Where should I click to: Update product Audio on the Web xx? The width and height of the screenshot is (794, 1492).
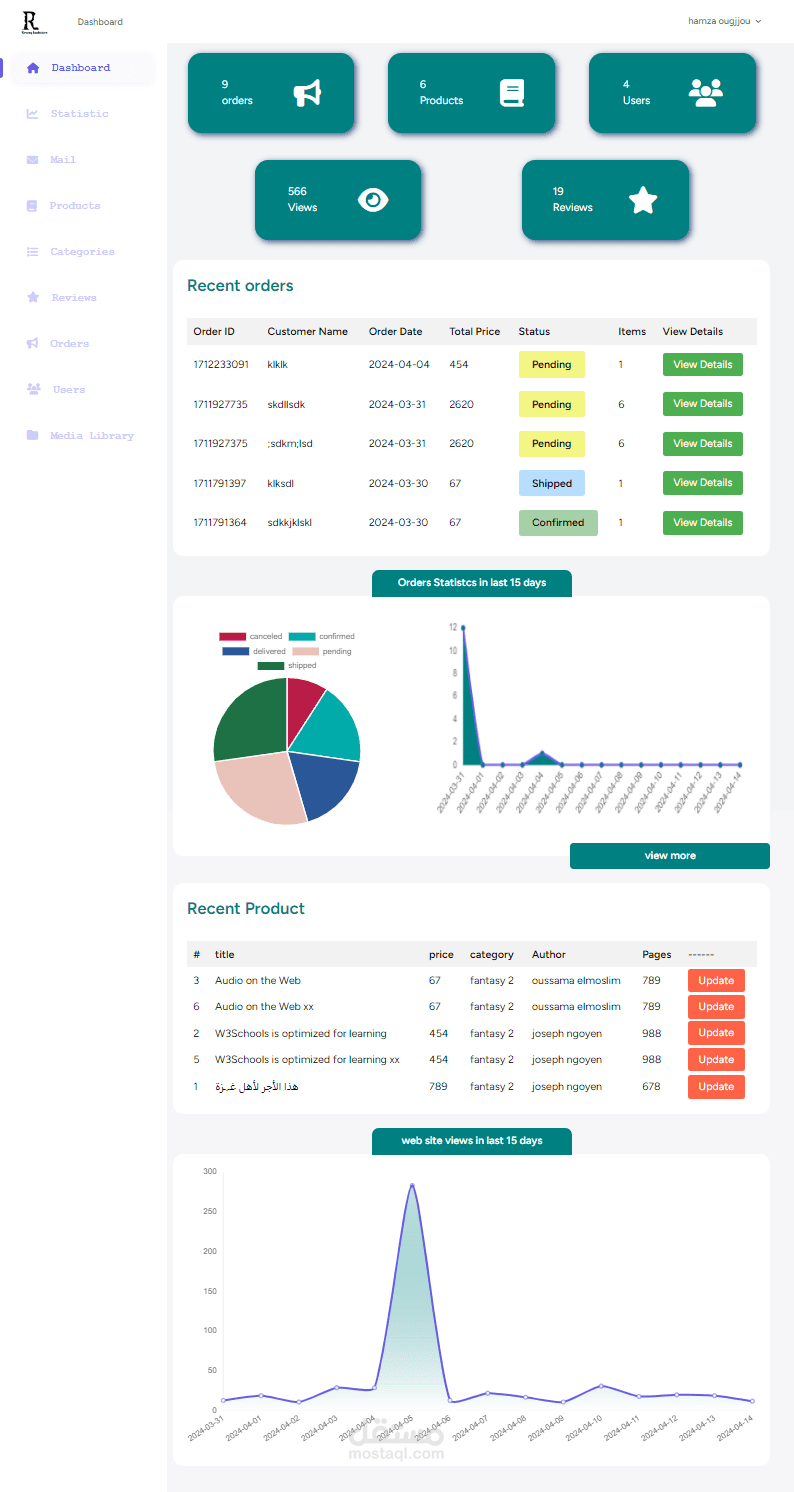[x=716, y=1007]
